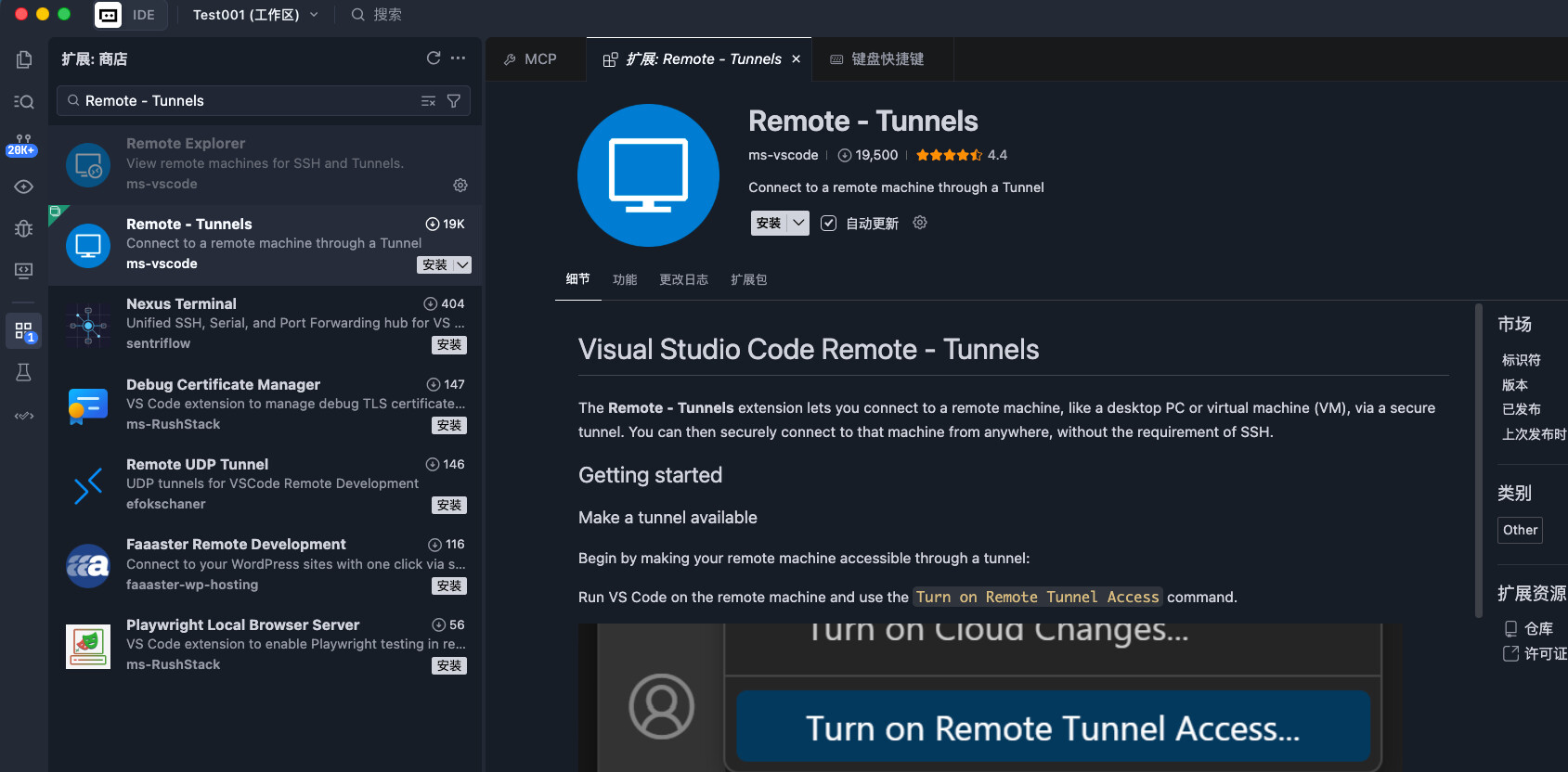
Task: Open the Test001 (工作区) workspace dropdown
Action: (x=255, y=15)
